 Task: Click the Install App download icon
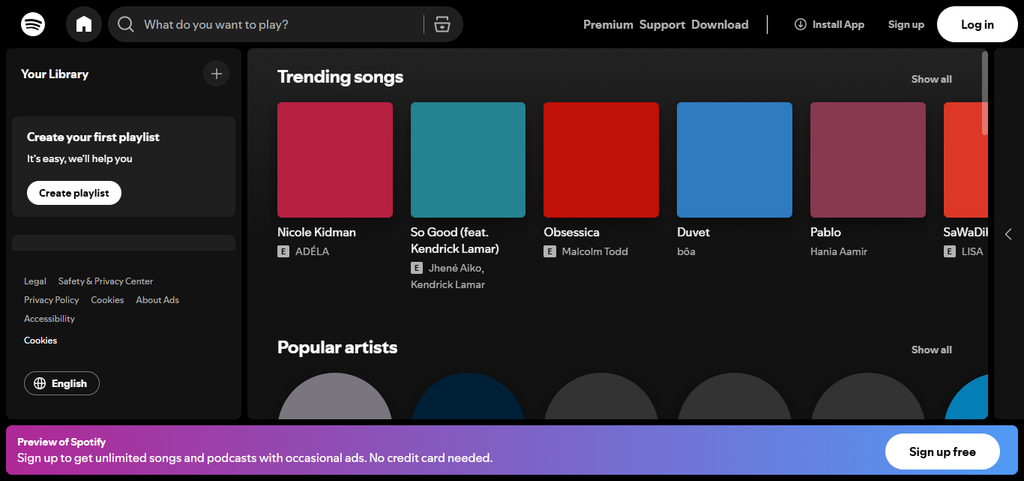coord(800,25)
